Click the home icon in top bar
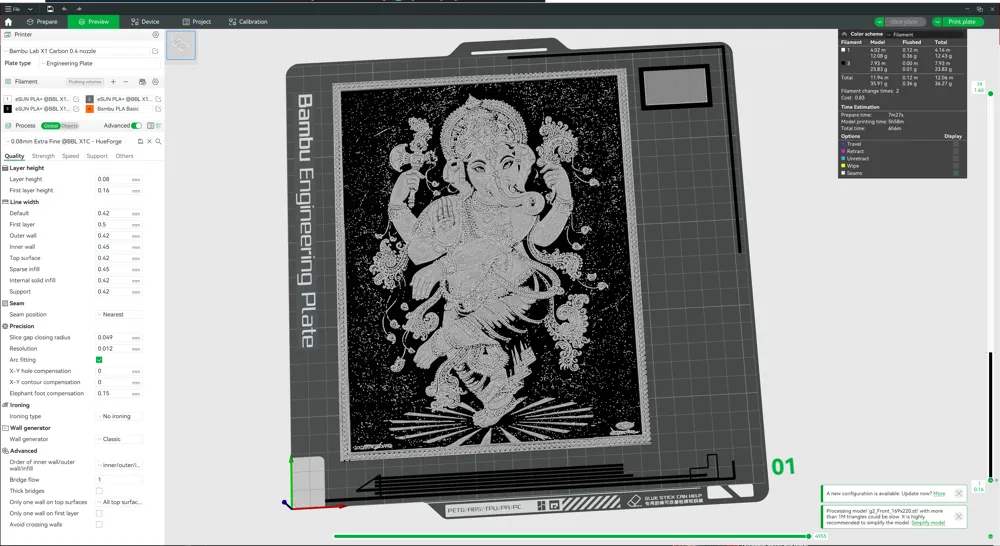Image resolution: width=1000 pixels, height=546 pixels. 8,22
